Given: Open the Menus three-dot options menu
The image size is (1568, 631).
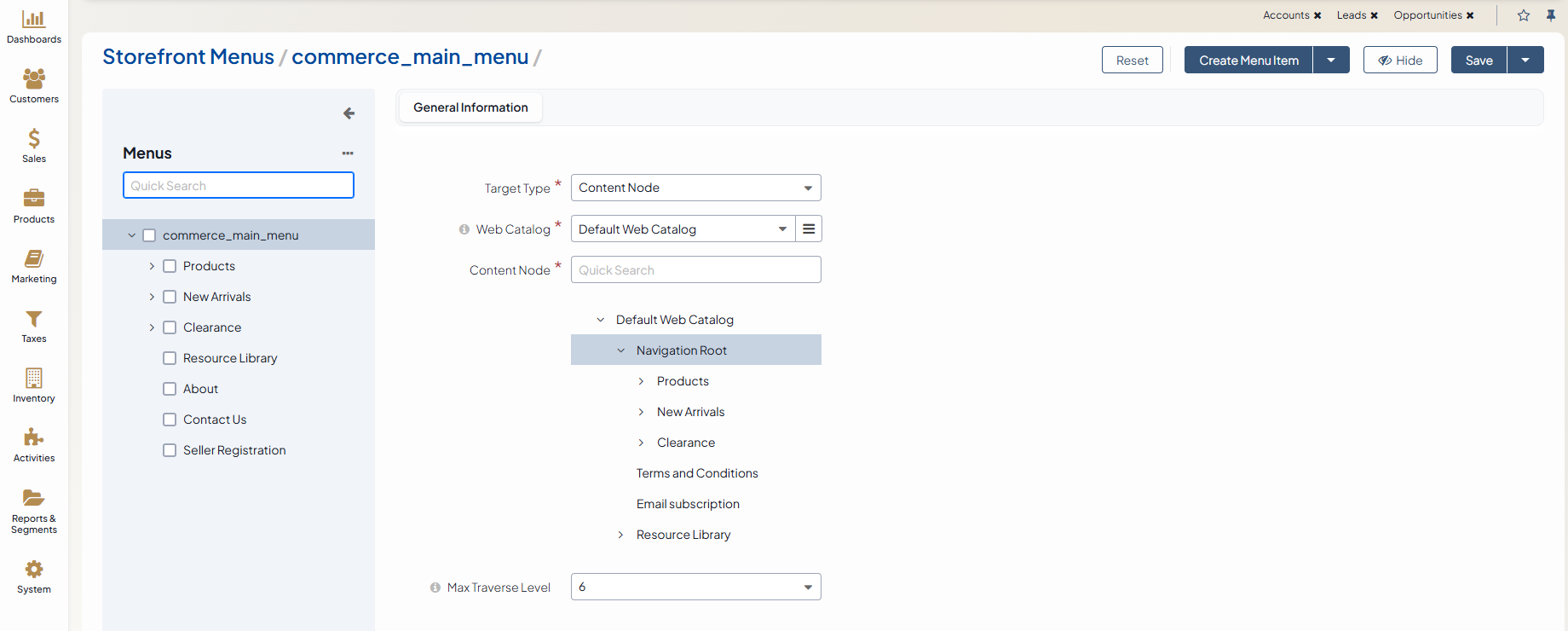Looking at the screenshot, I should pos(348,153).
